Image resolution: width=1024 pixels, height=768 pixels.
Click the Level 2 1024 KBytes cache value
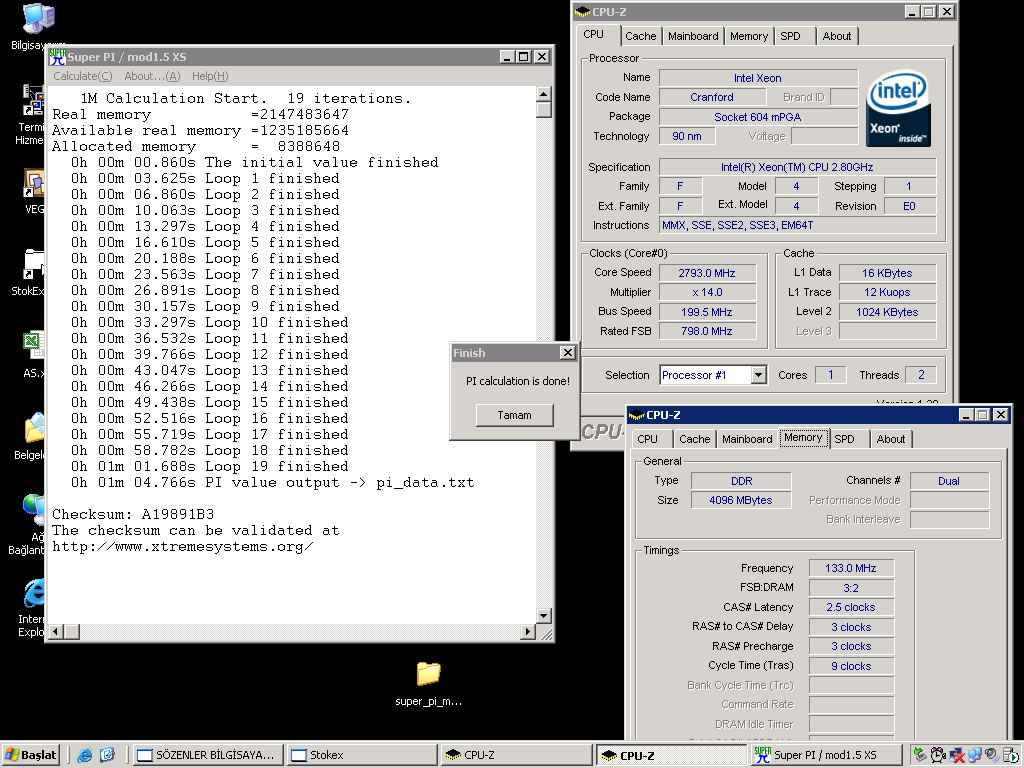click(887, 312)
